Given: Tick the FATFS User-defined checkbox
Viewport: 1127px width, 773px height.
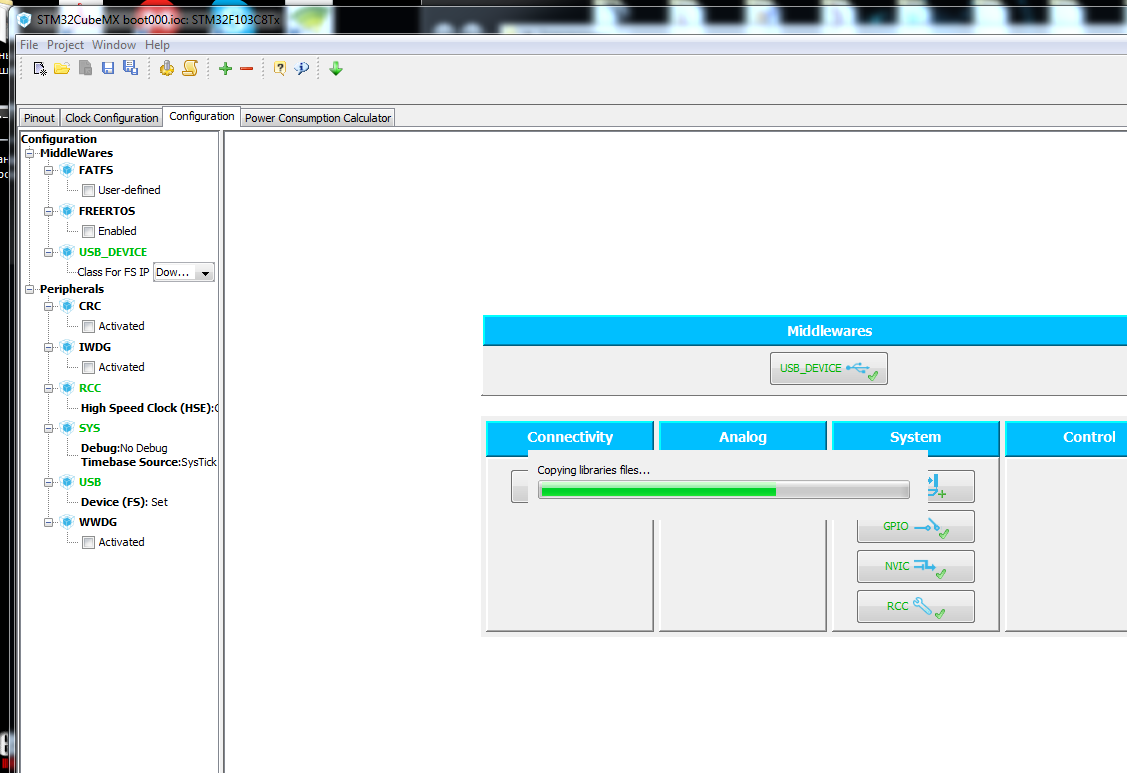Looking at the screenshot, I should [88, 191].
